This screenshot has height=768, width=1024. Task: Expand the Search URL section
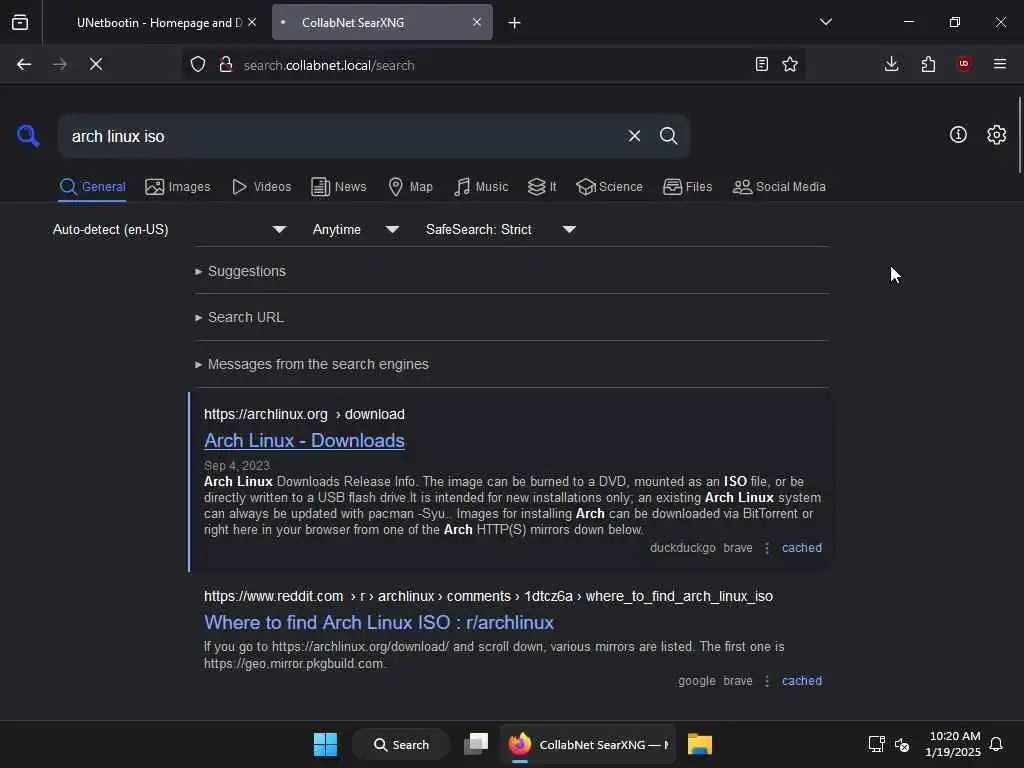point(239,317)
